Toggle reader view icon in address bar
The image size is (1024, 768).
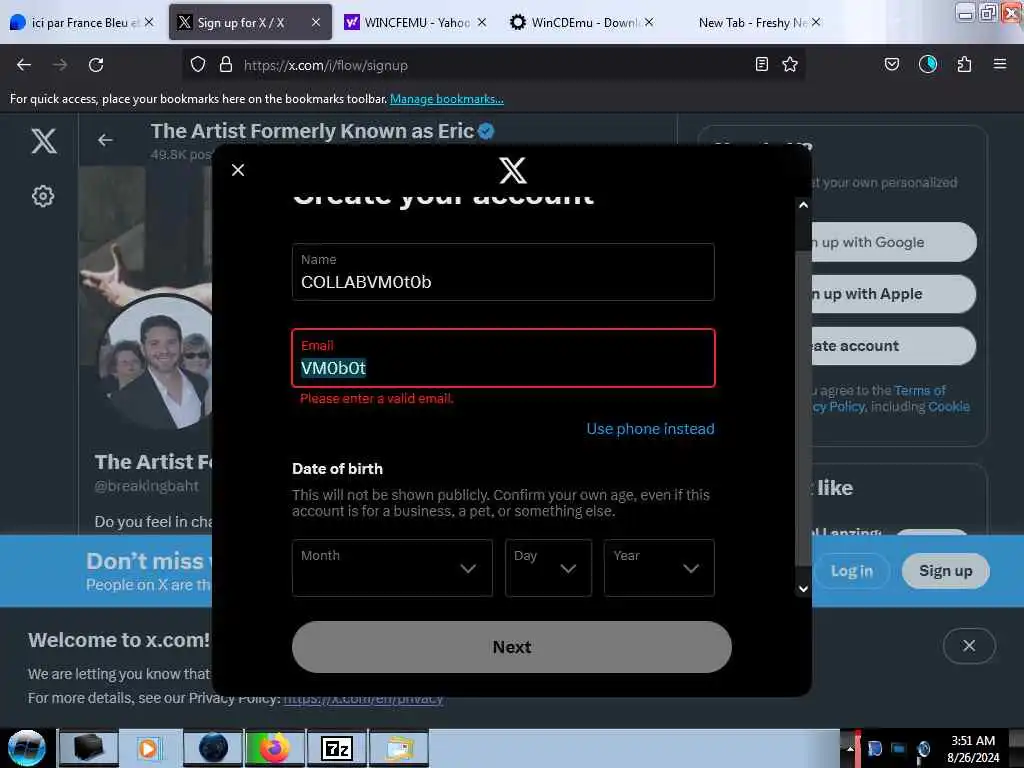[x=761, y=65]
